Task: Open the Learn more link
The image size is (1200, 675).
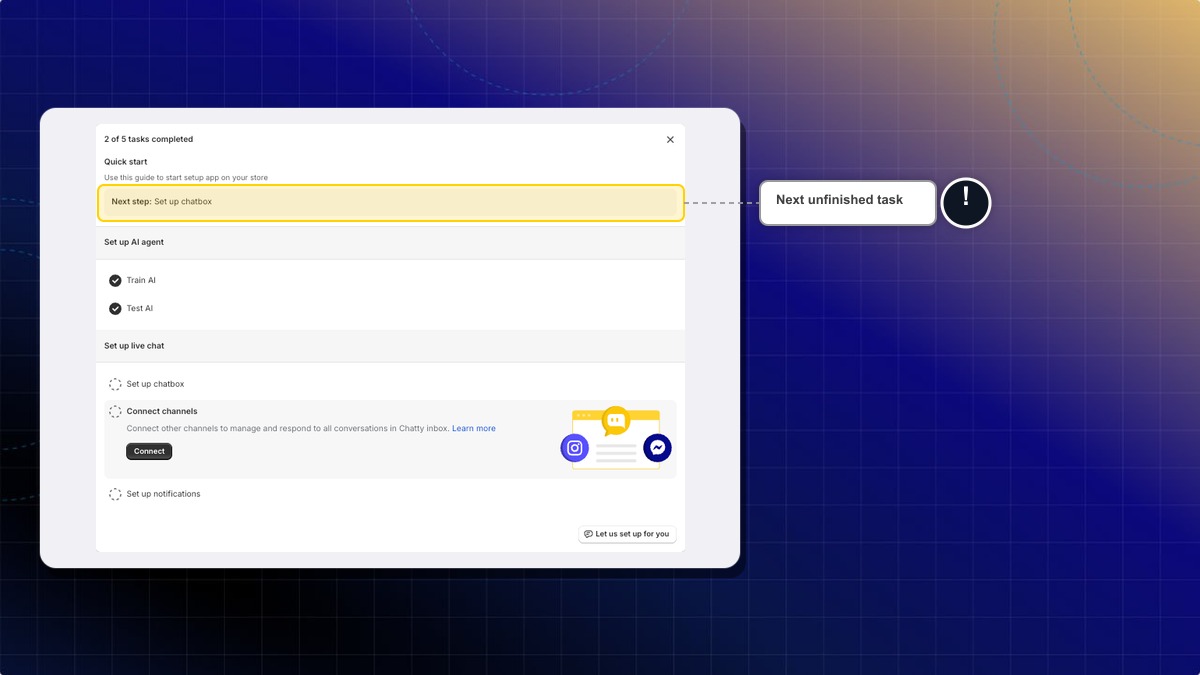Action: click(x=474, y=429)
